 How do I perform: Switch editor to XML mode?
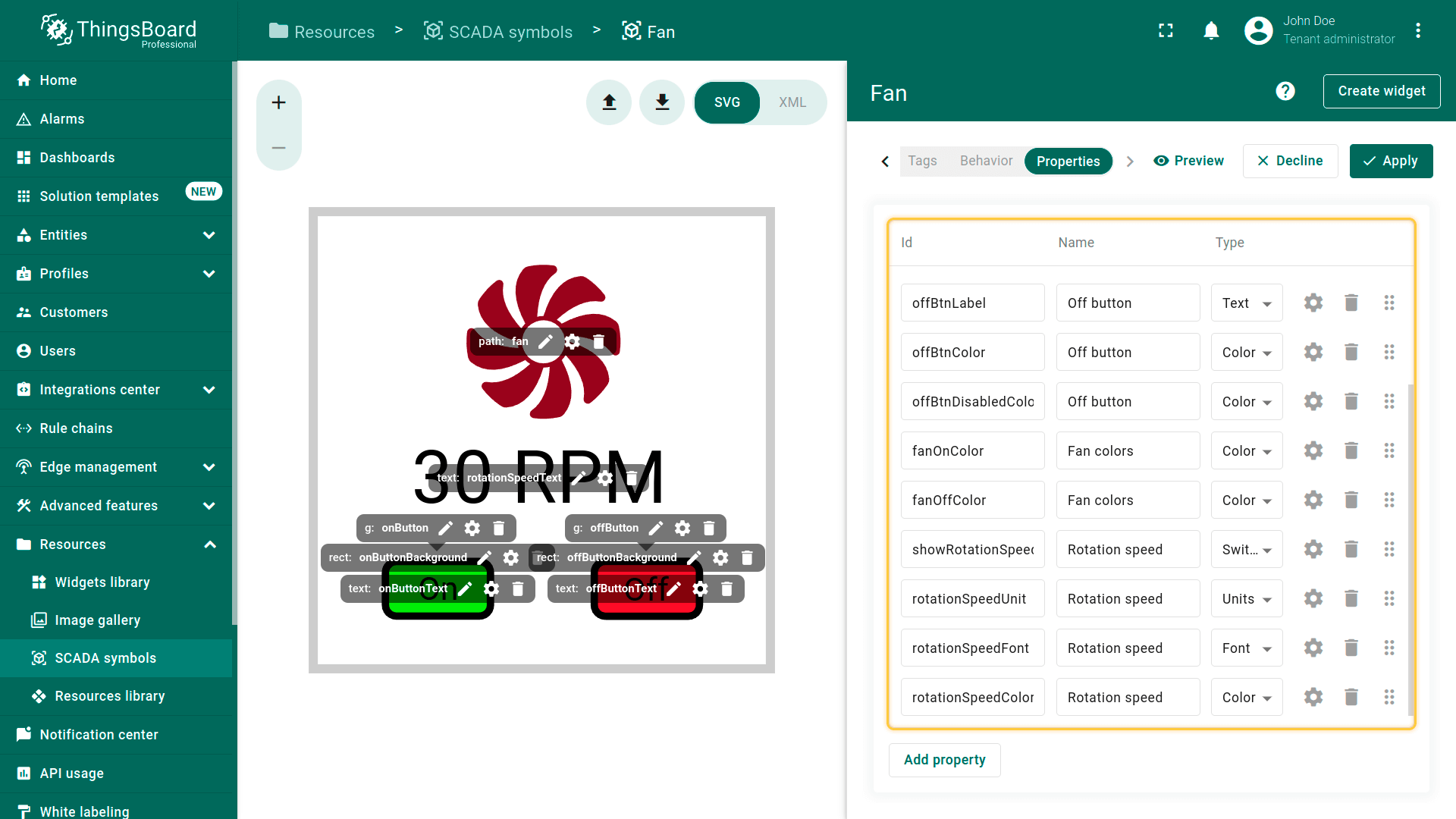[792, 102]
